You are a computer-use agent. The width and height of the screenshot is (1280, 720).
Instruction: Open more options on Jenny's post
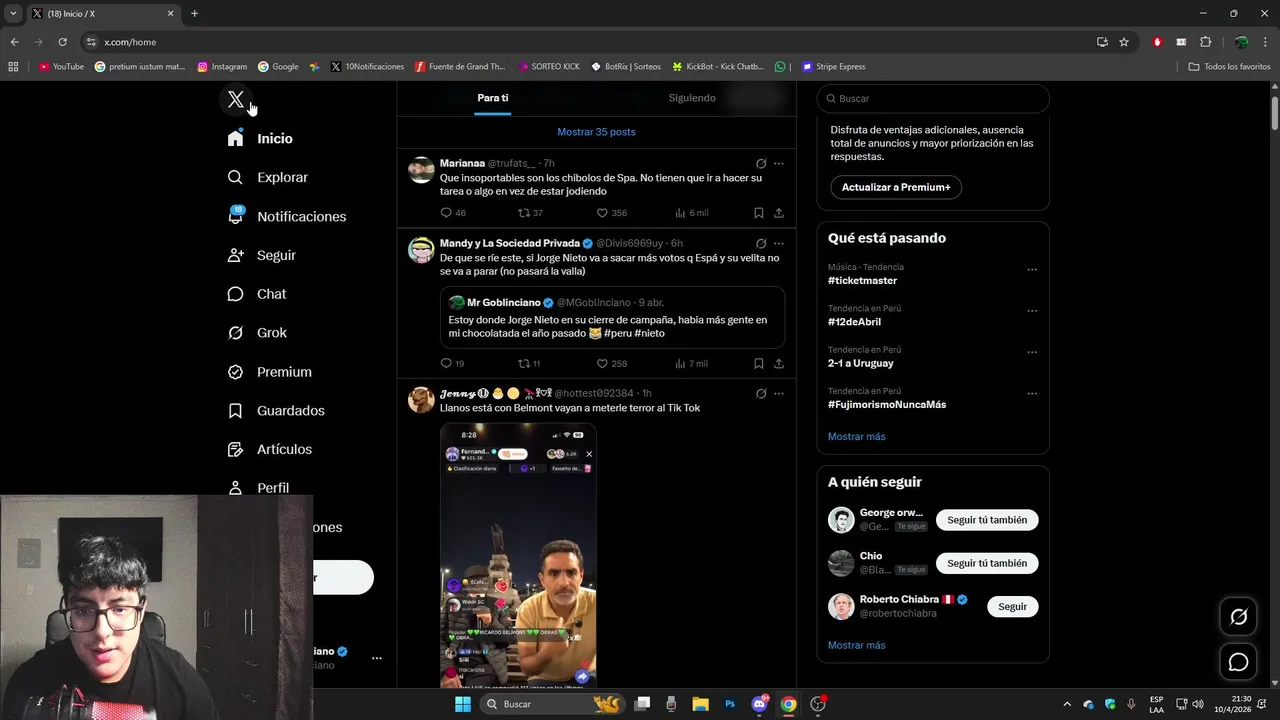tap(779, 394)
